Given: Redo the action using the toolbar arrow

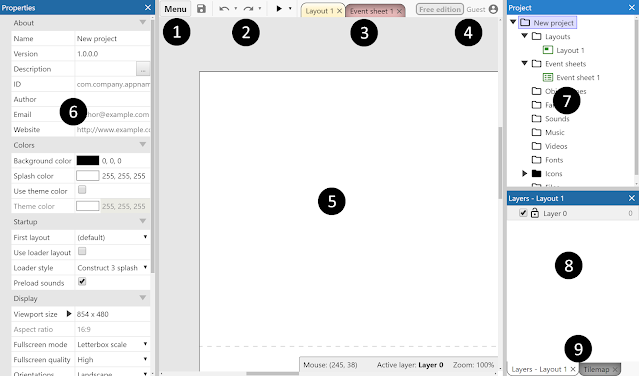Looking at the screenshot, I should tap(248, 9).
